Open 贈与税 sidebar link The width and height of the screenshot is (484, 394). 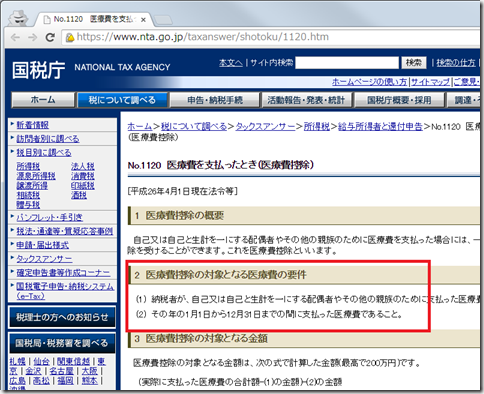pyautogui.click(x=28, y=205)
